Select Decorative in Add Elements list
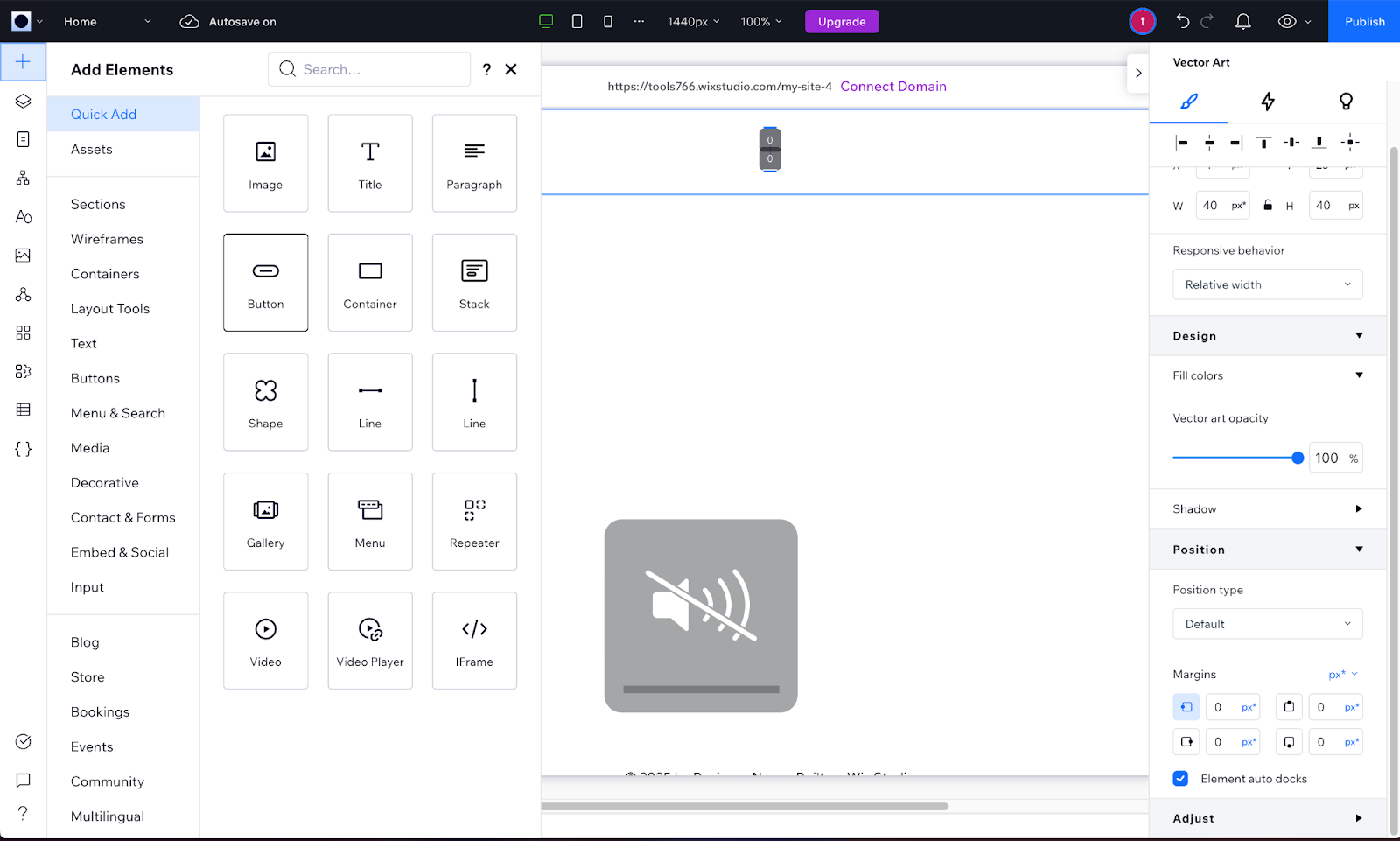This screenshot has width=1400, height=841. click(105, 483)
